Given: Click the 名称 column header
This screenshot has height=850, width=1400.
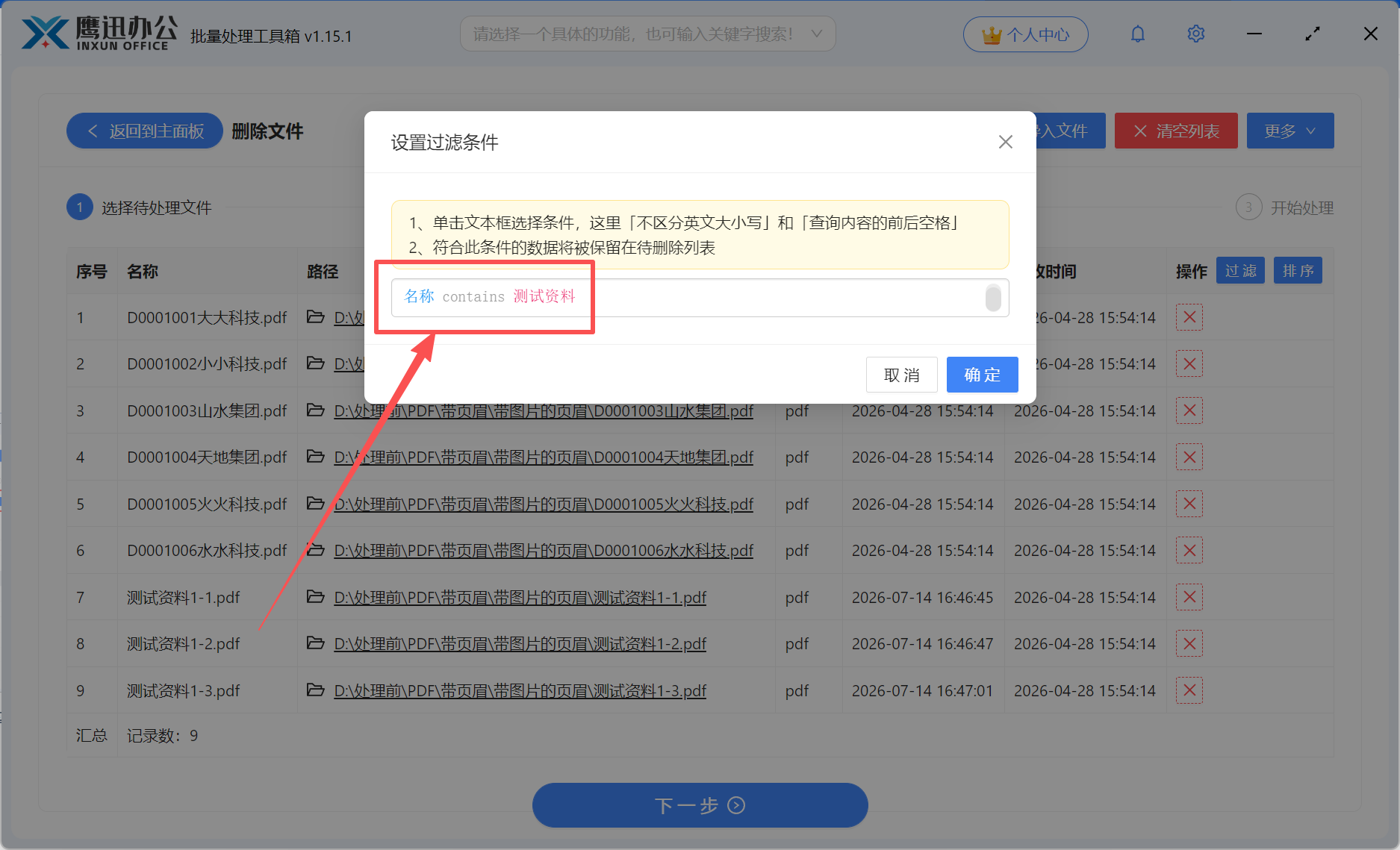Looking at the screenshot, I should (x=143, y=272).
